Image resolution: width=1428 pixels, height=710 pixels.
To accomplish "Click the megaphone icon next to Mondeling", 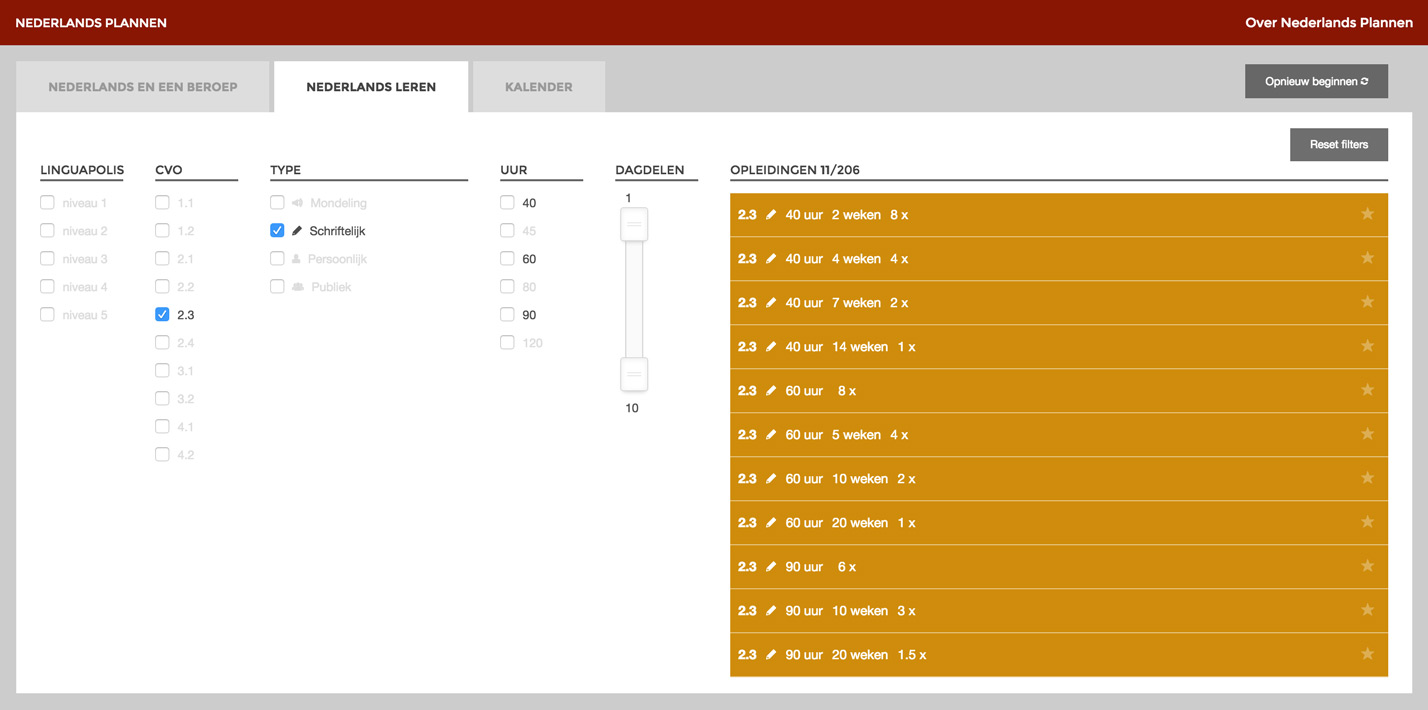I will [x=297, y=203].
